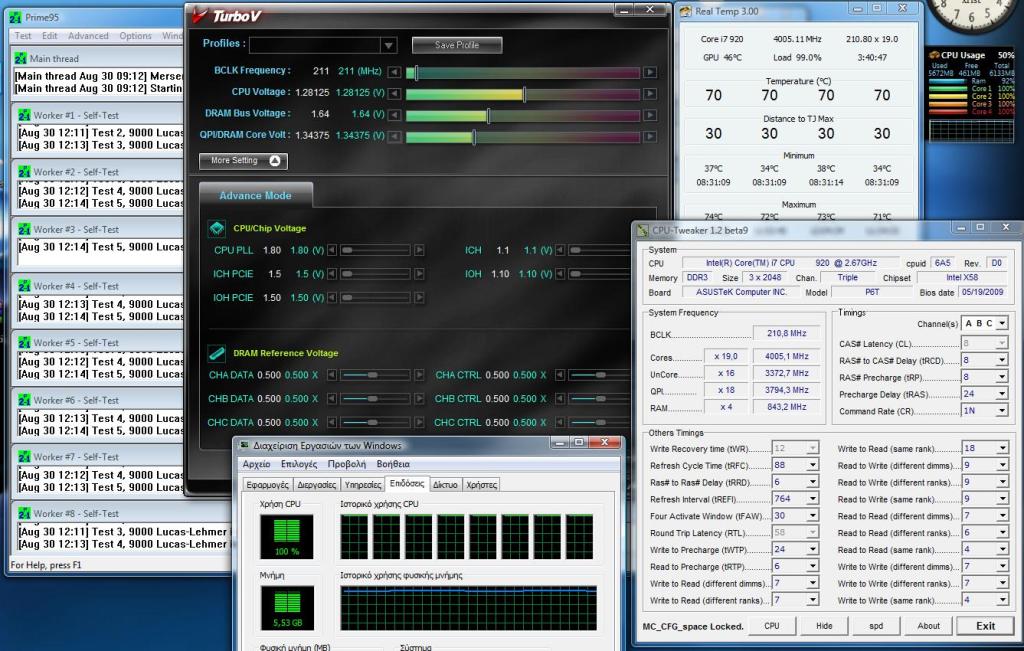Decrease BCLK Frequency with the left arrow
Screen dimensions: 1024x651
click(x=394, y=72)
